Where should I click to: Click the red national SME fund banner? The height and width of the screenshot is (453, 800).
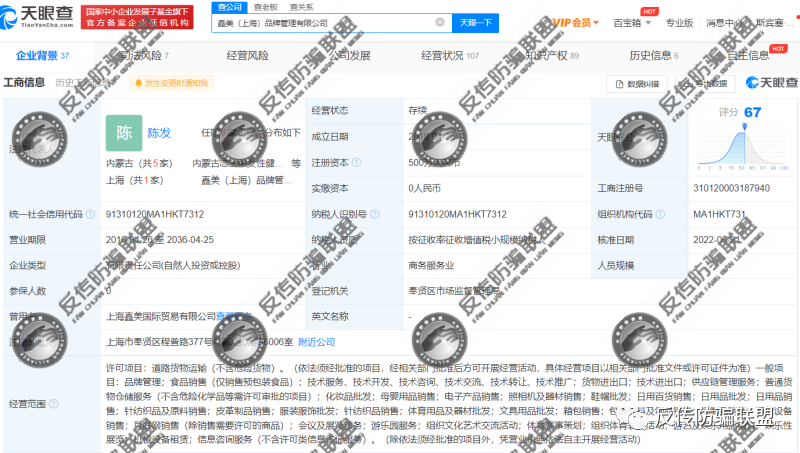137,17
